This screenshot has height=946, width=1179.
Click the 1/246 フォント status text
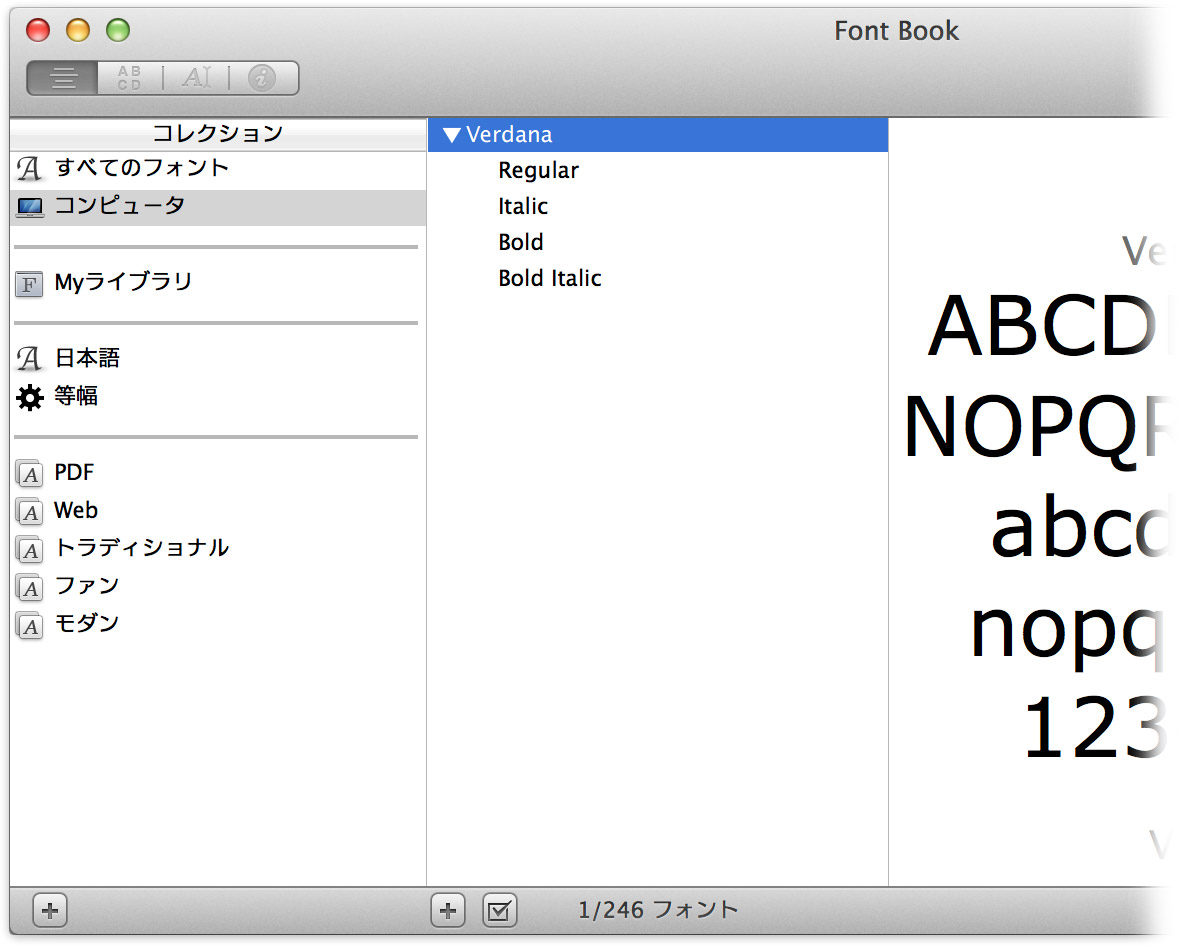[658, 910]
